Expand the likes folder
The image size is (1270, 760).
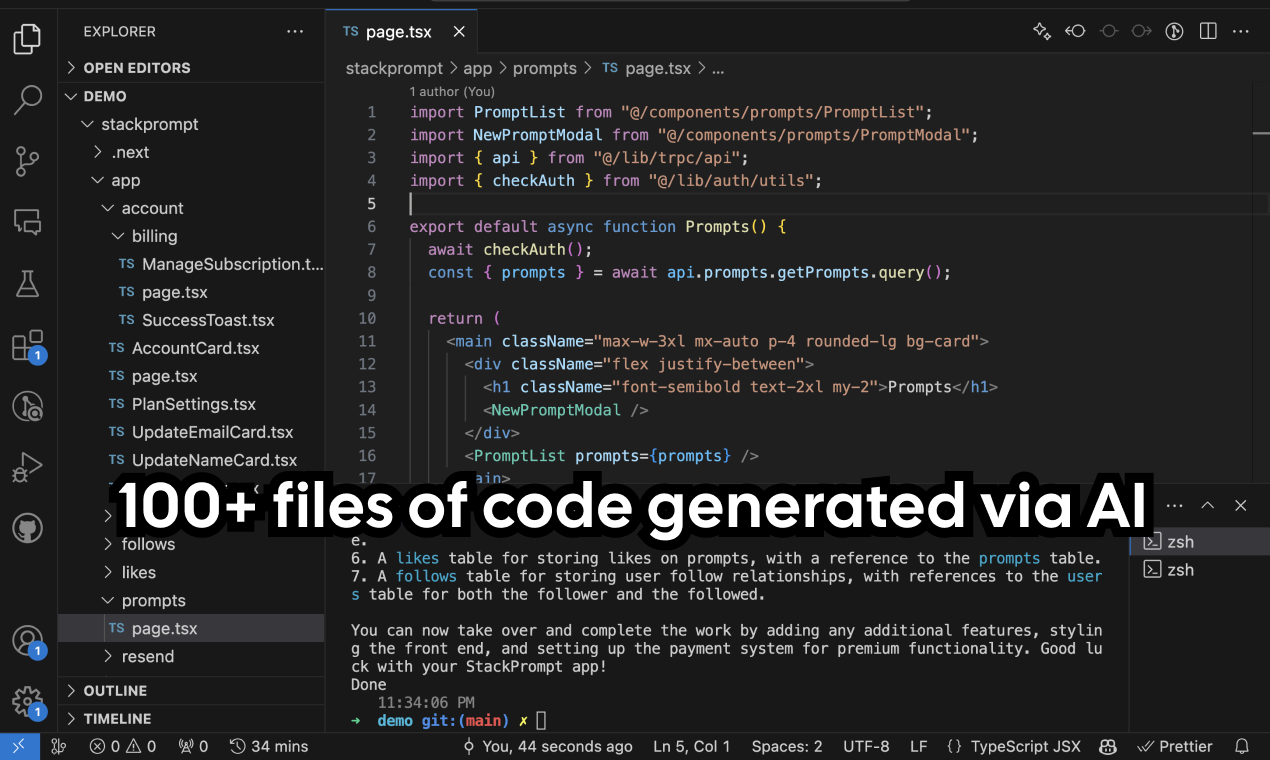(x=191, y=572)
